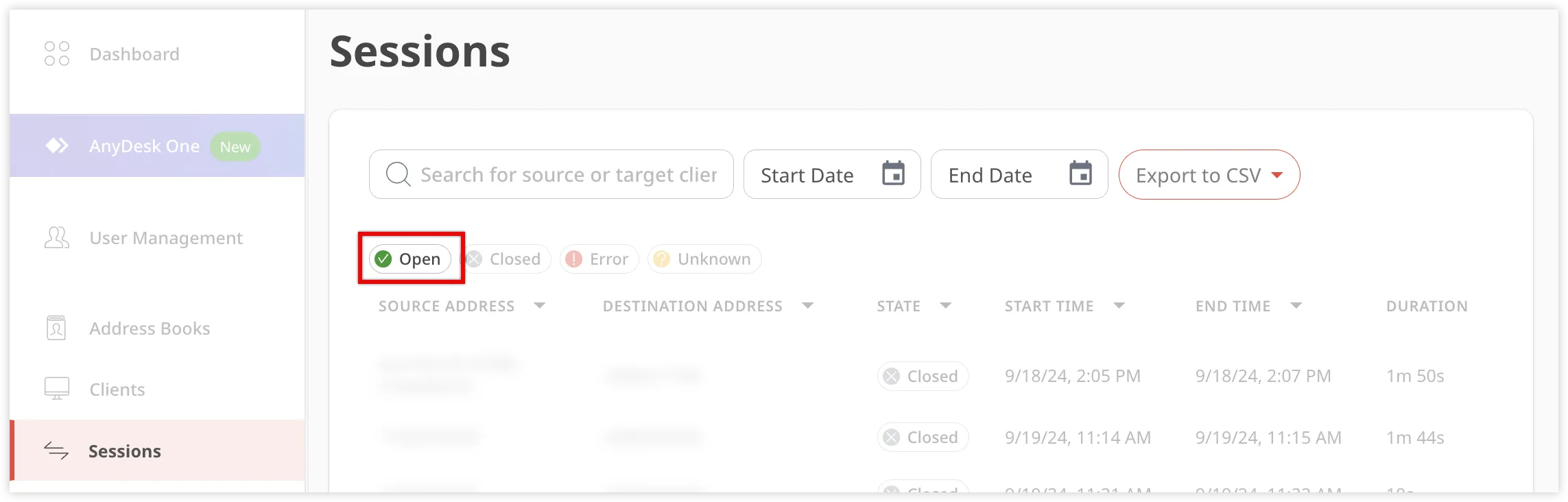Open the State column sort arrow

(x=946, y=306)
